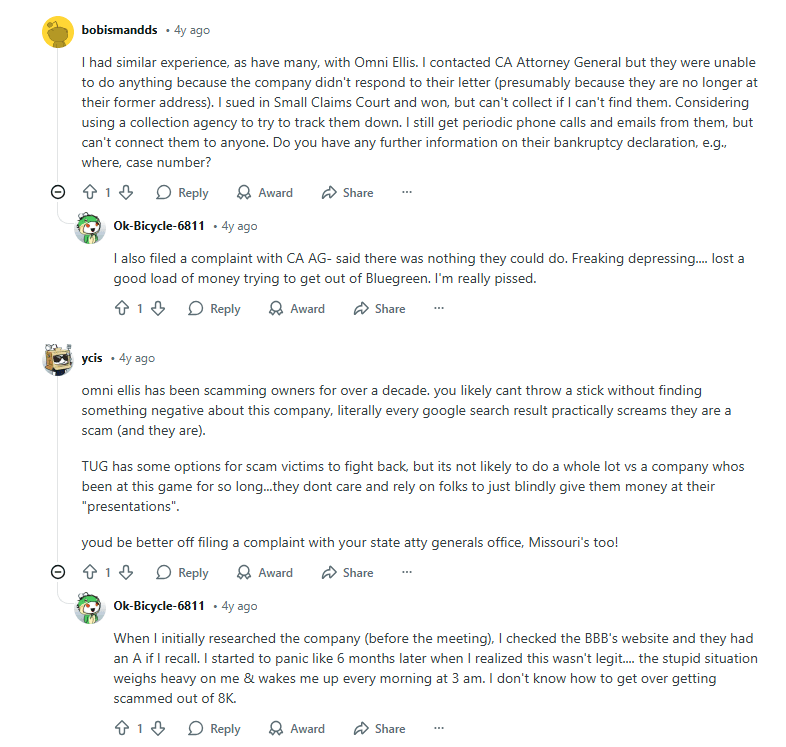Downvote Ok-Bicycle-6811's reply about CA AG
This screenshot has height=747, width=786.
(x=158, y=309)
